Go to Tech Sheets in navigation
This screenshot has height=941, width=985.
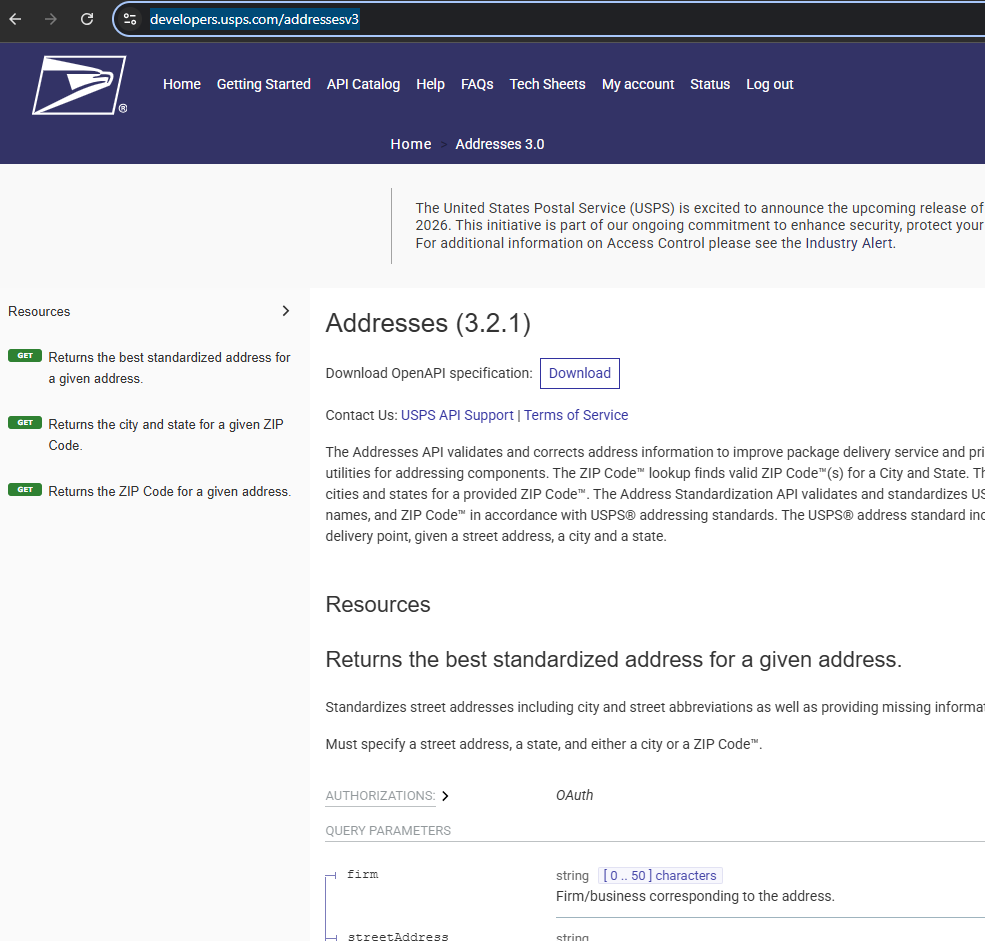(x=547, y=84)
